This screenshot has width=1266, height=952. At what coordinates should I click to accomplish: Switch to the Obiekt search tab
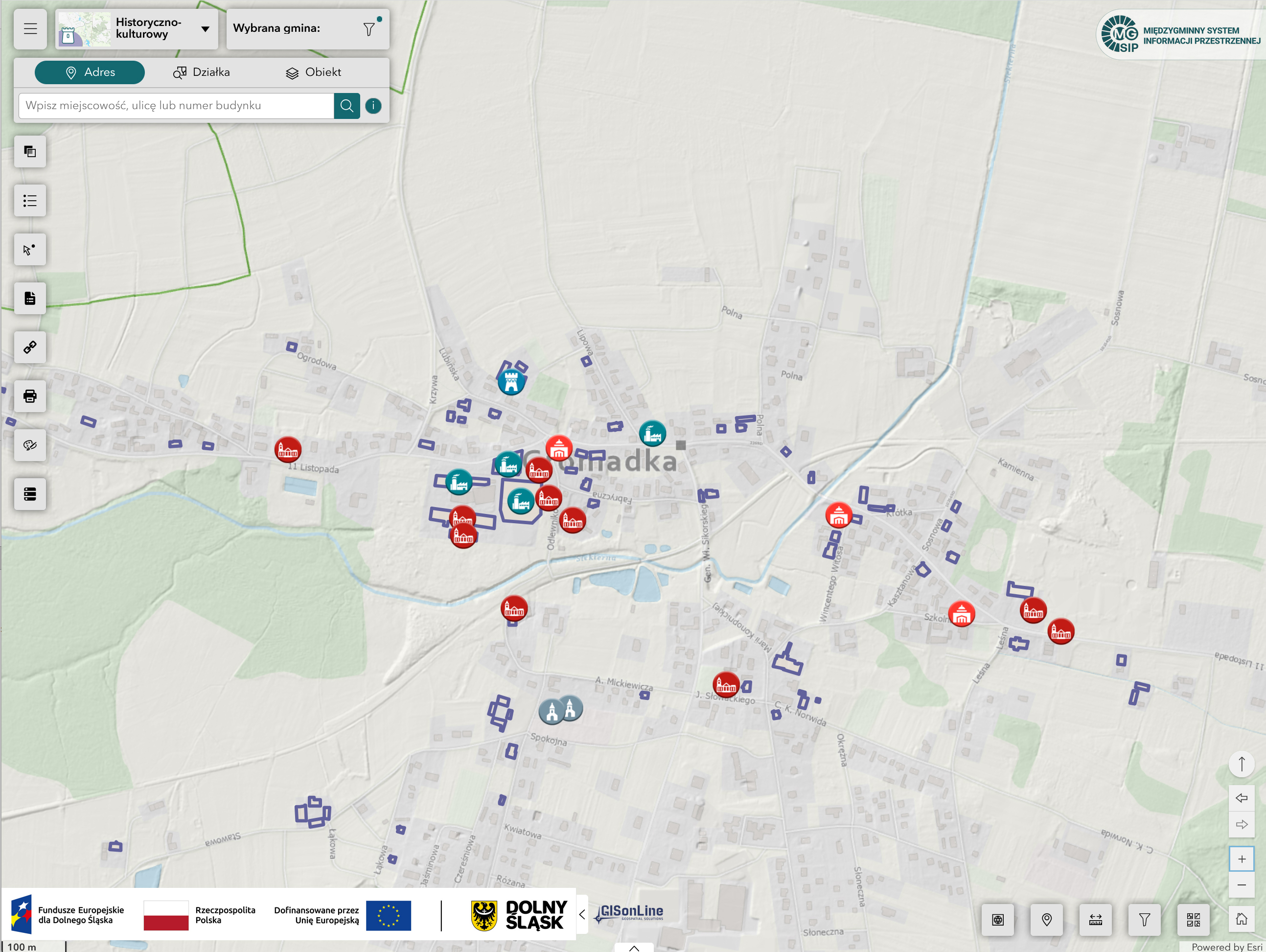[x=313, y=72]
